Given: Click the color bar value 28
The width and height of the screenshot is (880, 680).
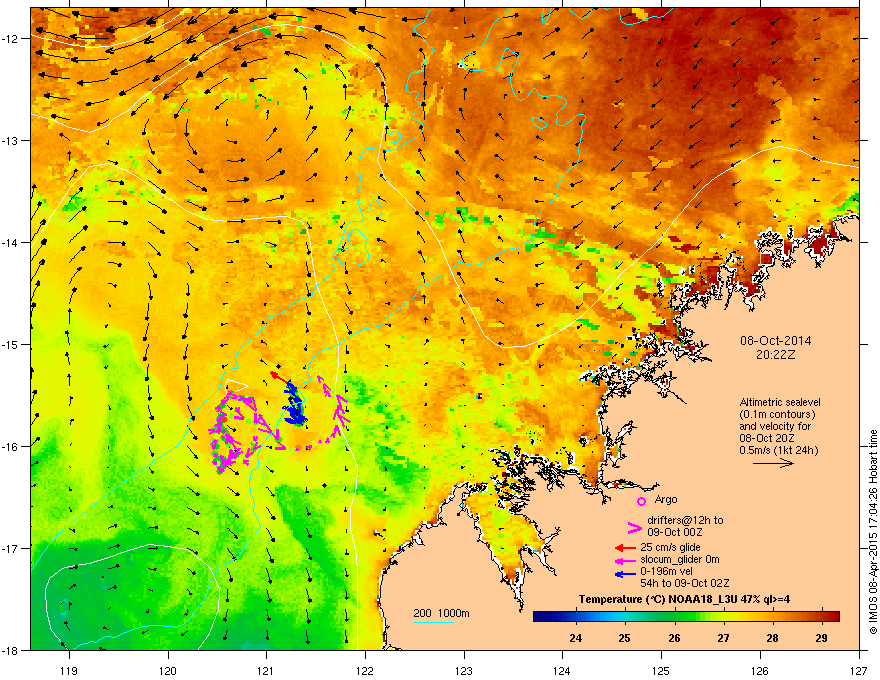Looking at the screenshot, I should coord(772,638).
